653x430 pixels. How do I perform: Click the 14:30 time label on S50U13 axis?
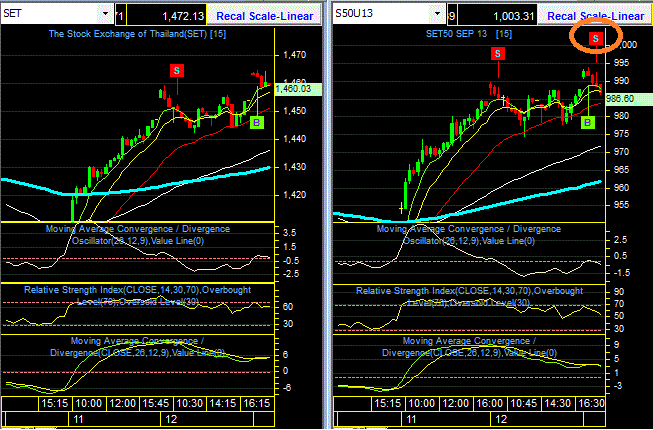click(557, 403)
